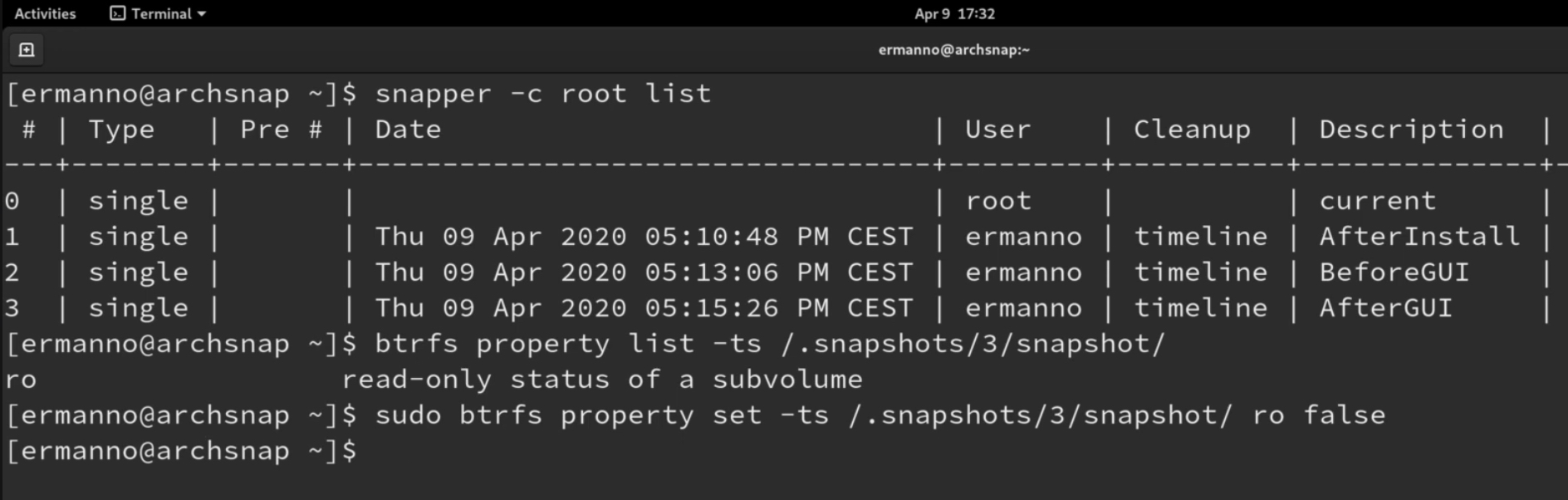The width and height of the screenshot is (1568, 500).
Task: Click the Description column header
Action: click(x=1411, y=130)
